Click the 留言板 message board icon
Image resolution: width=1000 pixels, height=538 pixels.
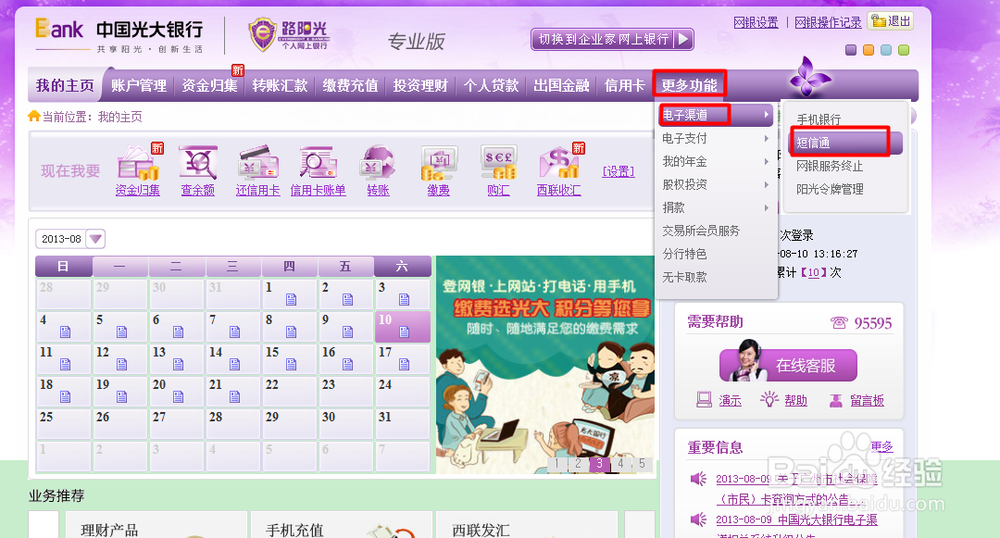pos(835,400)
